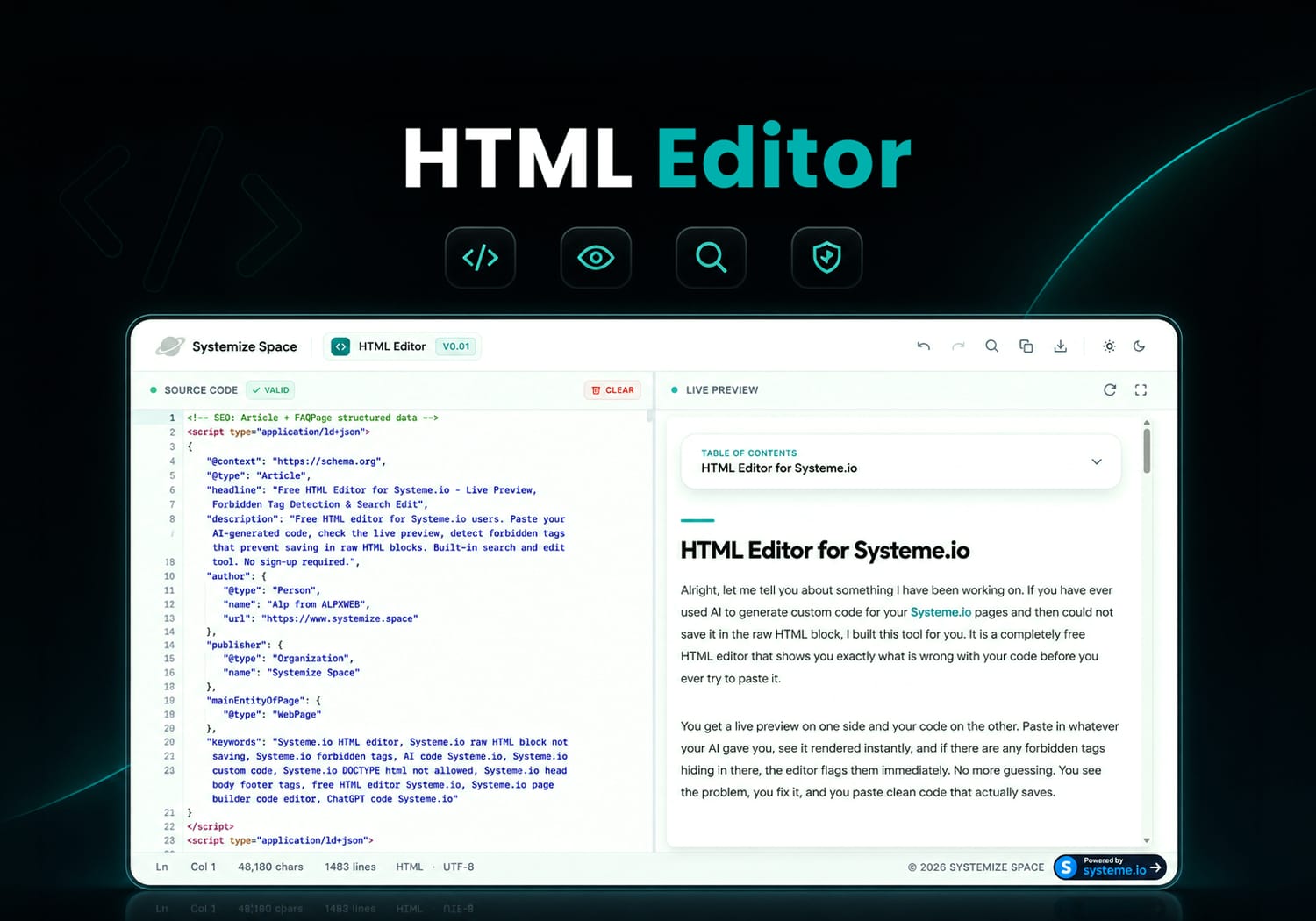Click the "UTF-8" encoding in the status bar
The width and height of the screenshot is (1316, 921).
click(x=458, y=867)
